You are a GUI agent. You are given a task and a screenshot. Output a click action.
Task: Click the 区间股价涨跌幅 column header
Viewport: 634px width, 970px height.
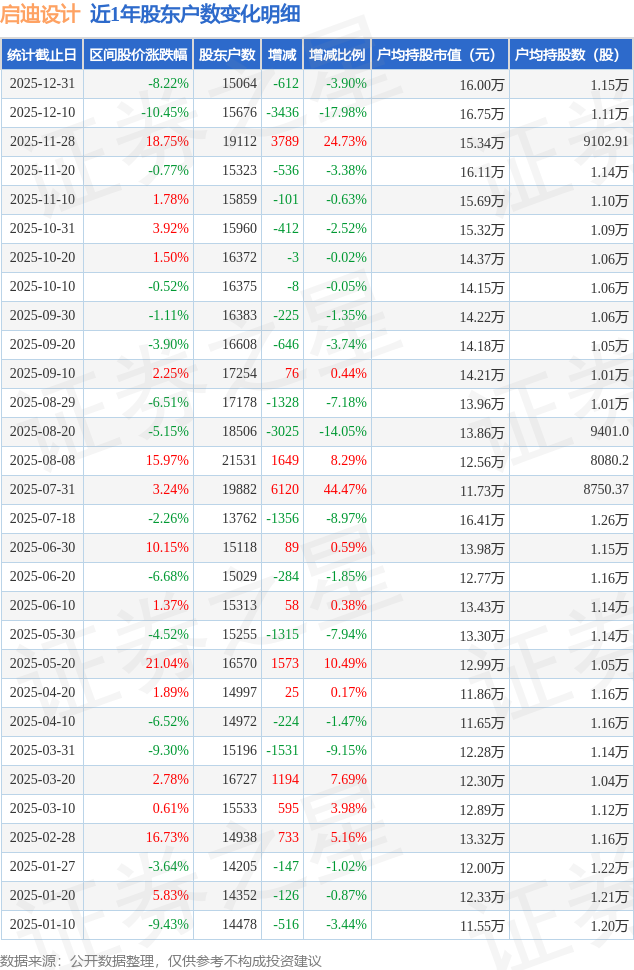(137, 55)
